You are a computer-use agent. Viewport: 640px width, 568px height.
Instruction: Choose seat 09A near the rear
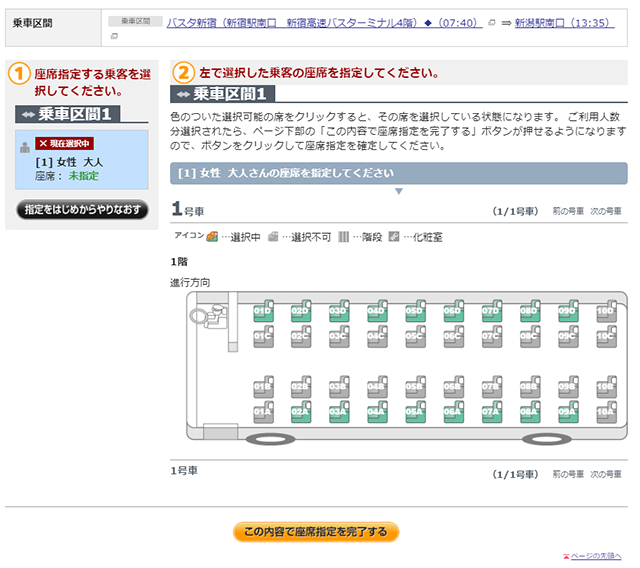[567, 411]
